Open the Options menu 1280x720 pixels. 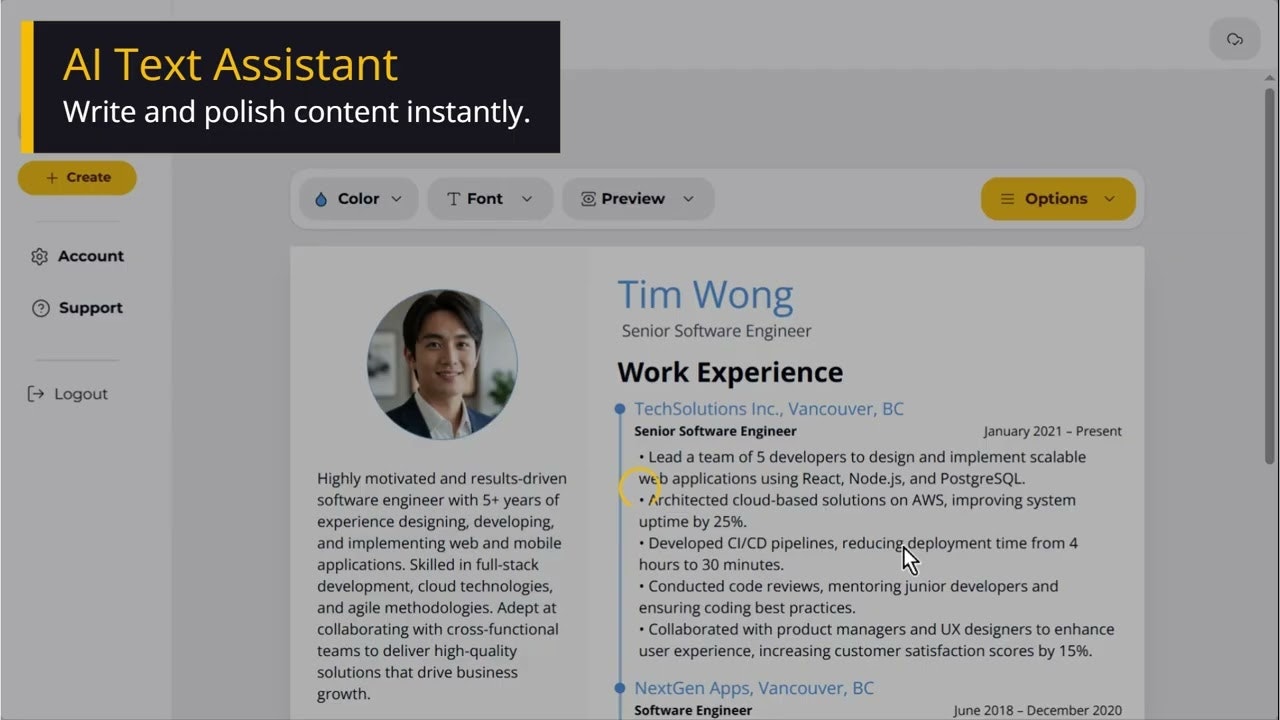(1058, 199)
